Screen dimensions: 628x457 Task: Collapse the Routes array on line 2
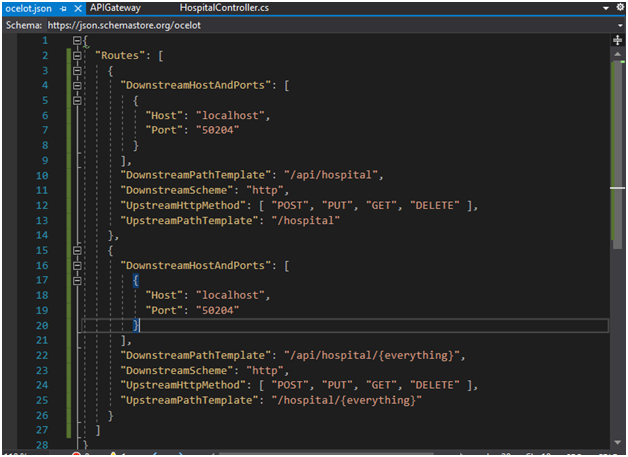click(77, 56)
